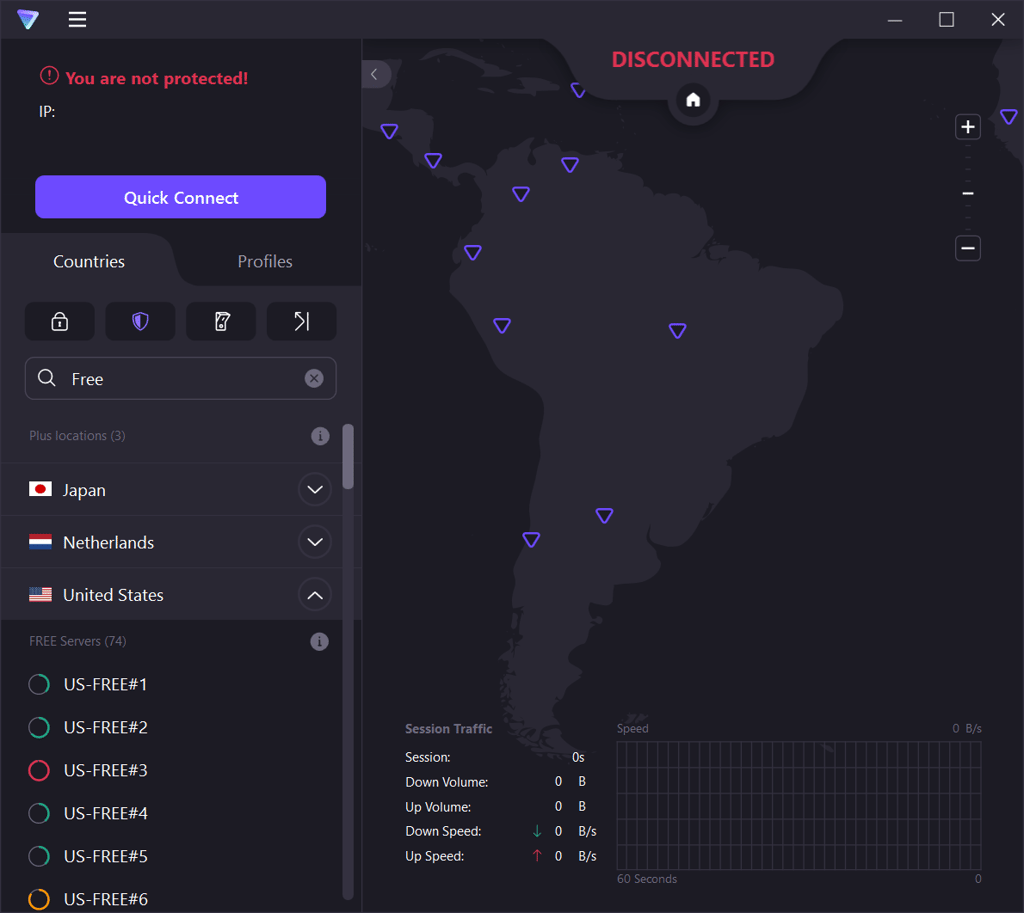Click the Japan flag icon
The height and width of the screenshot is (913, 1024).
click(x=40, y=489)
